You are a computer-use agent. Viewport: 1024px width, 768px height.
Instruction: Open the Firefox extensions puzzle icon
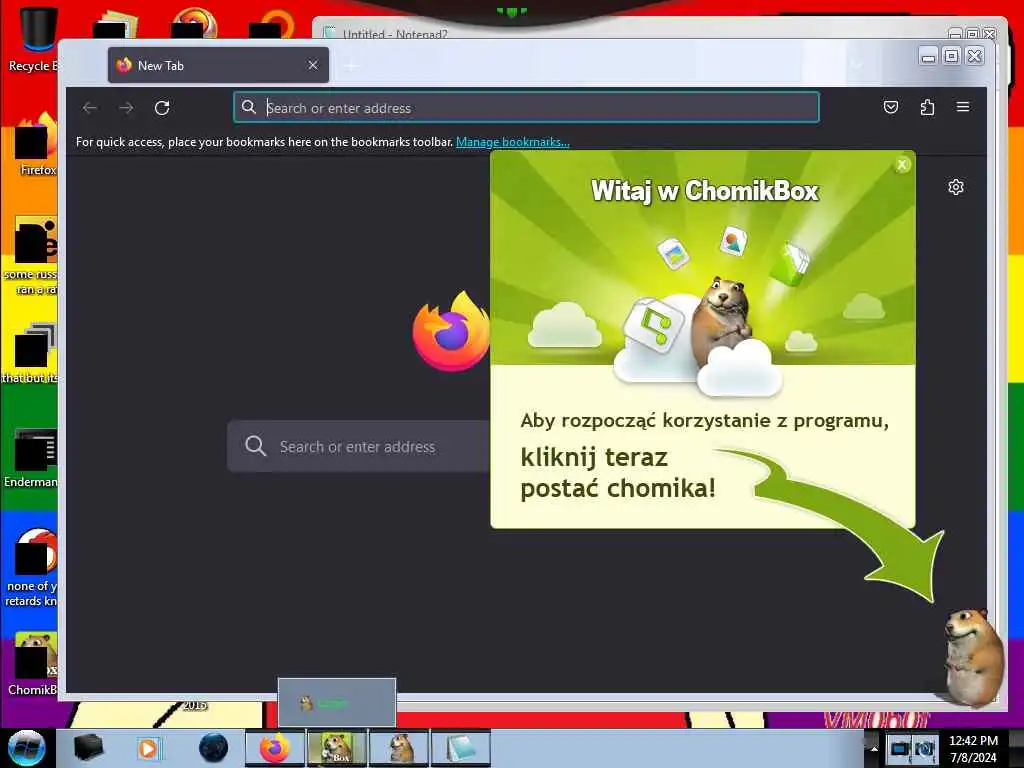point(927,107)
